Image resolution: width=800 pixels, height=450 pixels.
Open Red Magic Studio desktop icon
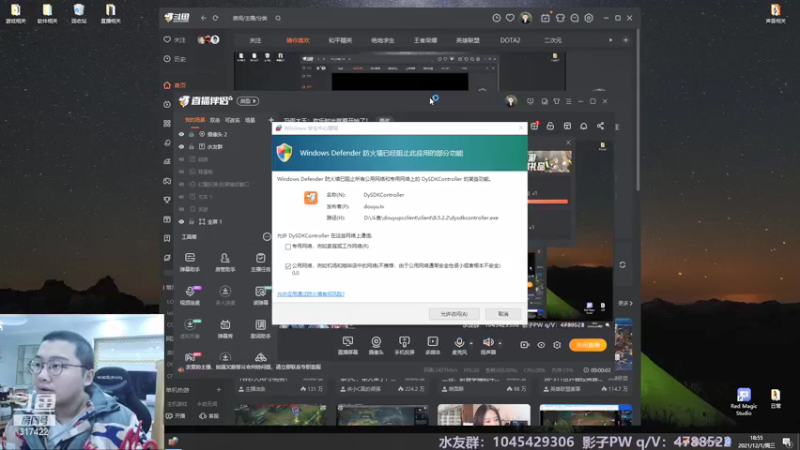pyautogui.click(x=743, y=402)
